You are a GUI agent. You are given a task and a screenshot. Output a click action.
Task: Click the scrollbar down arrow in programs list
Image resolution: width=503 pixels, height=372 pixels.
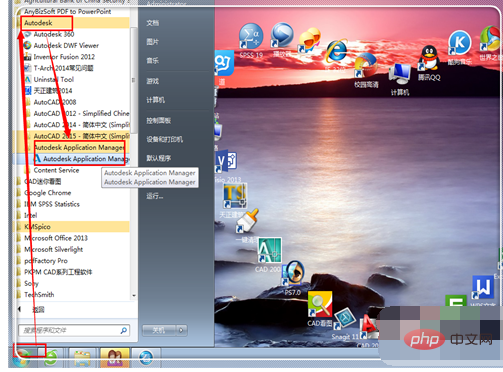point(134,295)
